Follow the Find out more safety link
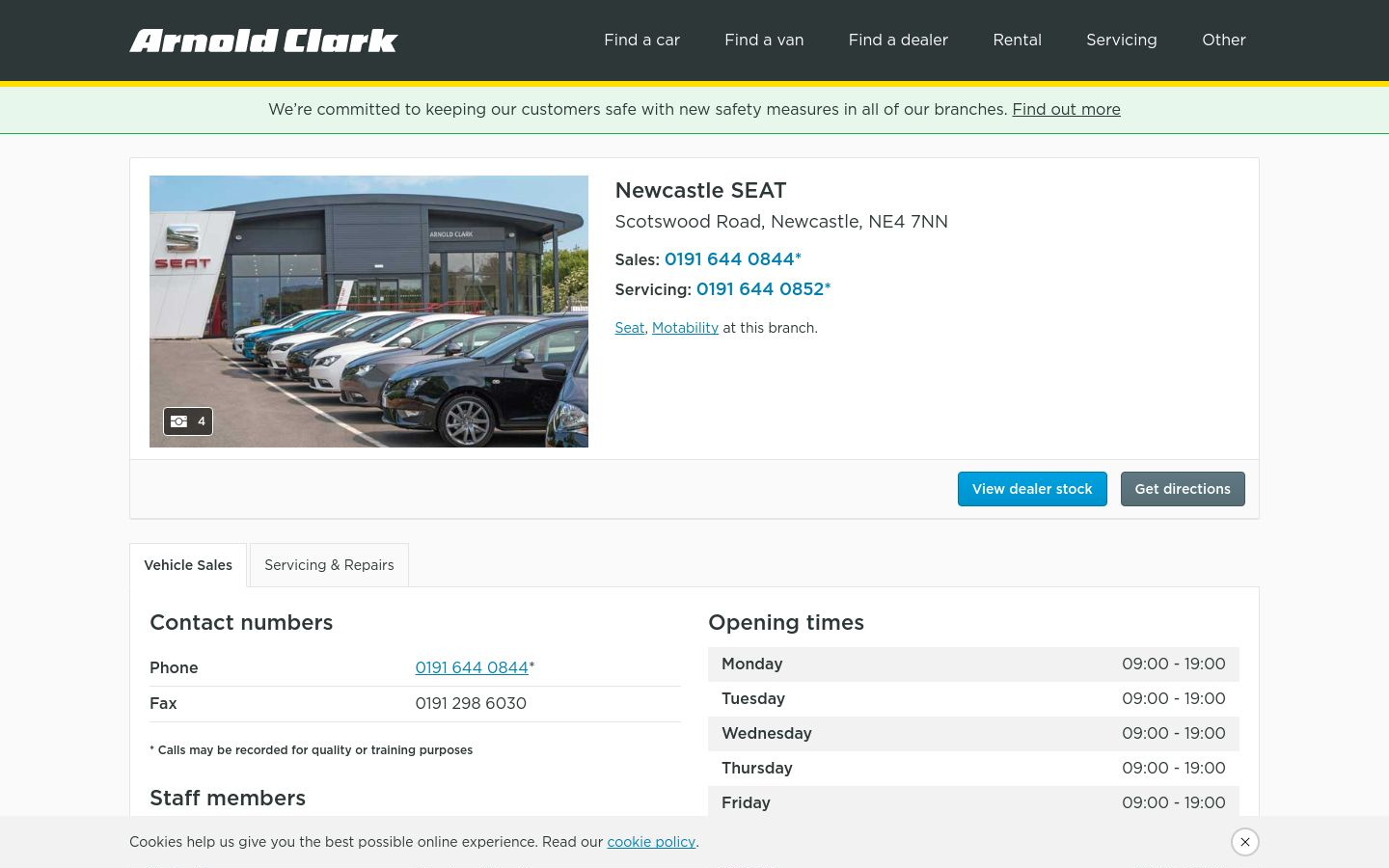 (x=1066, y=109)
